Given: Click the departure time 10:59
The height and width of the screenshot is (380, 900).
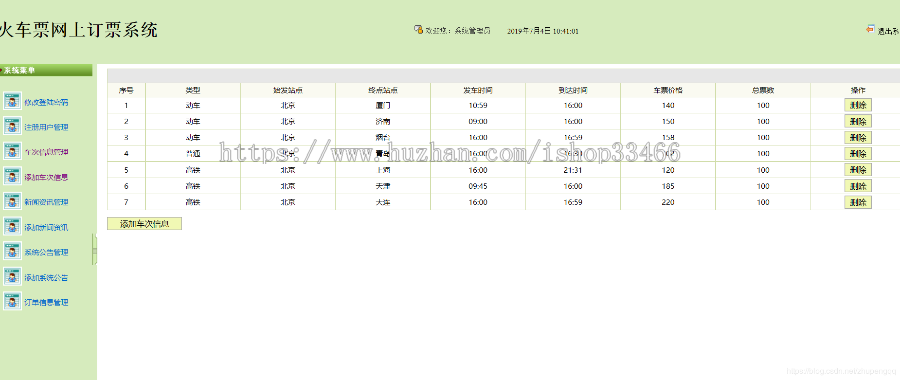Looking at the screenshot, I should tap(478, 106).
